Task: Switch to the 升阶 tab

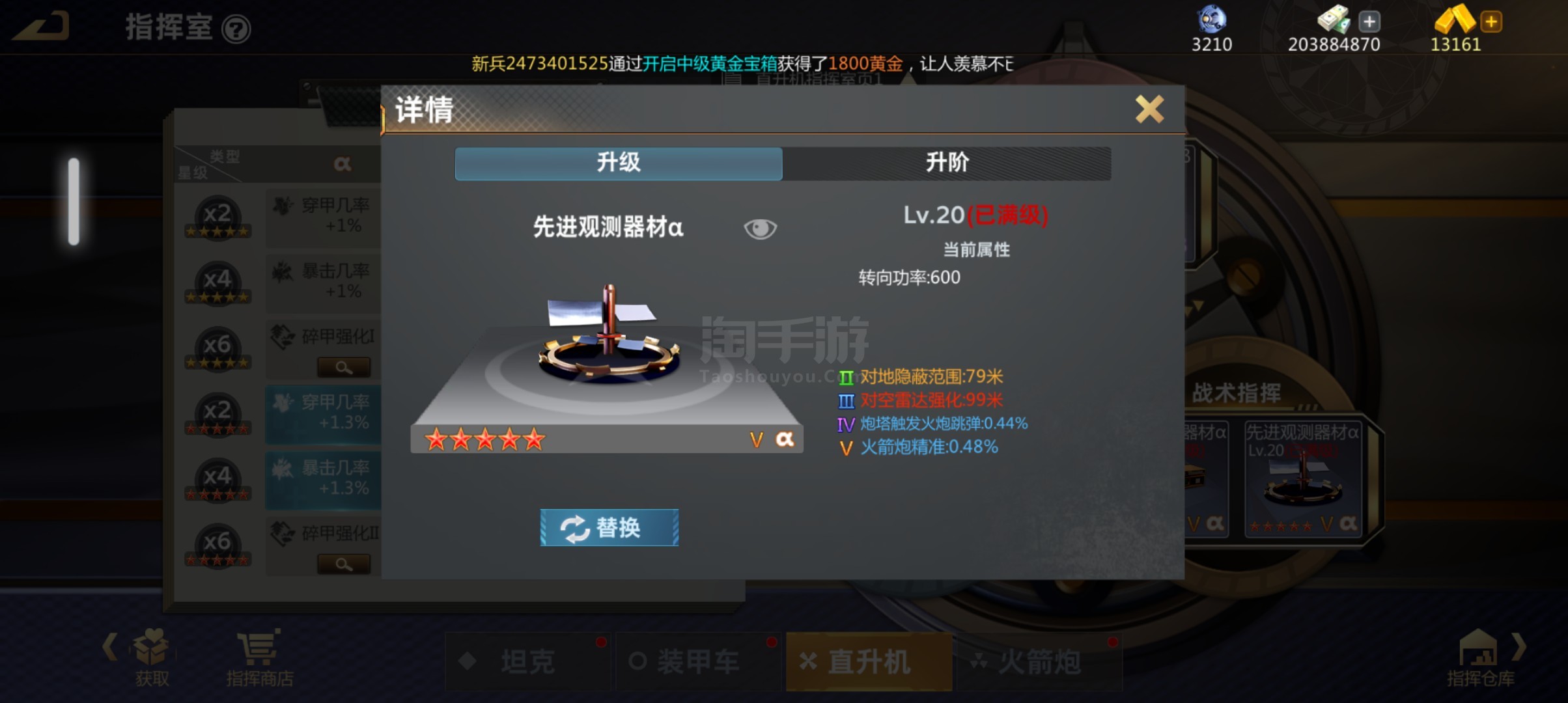Action: tap(947, 163)
